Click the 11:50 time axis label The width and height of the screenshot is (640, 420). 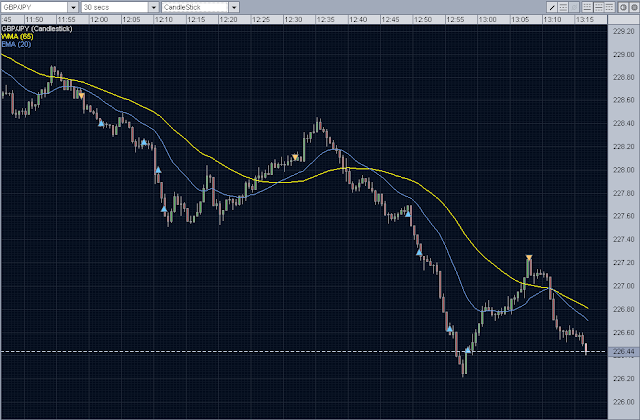click(x=34, y=20)
